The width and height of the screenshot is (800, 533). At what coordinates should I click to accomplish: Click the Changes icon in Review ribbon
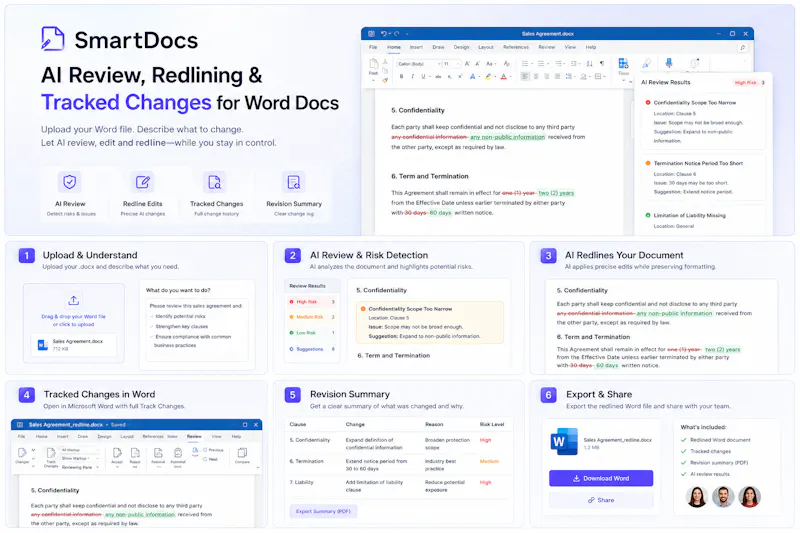coord(21,453)
